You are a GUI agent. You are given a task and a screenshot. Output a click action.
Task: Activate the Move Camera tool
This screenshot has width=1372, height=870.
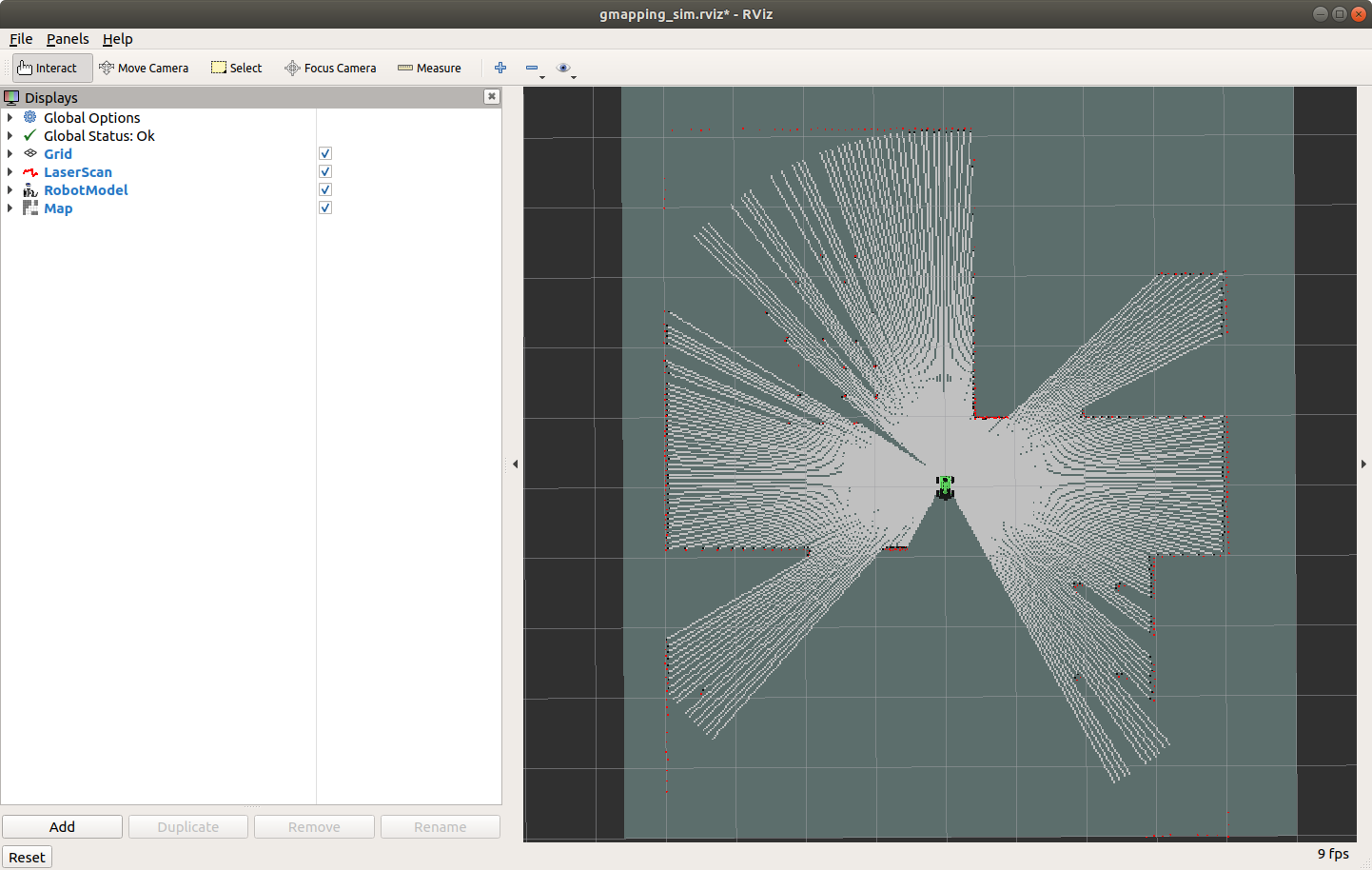pyautogui.click(x=144, y=68)
